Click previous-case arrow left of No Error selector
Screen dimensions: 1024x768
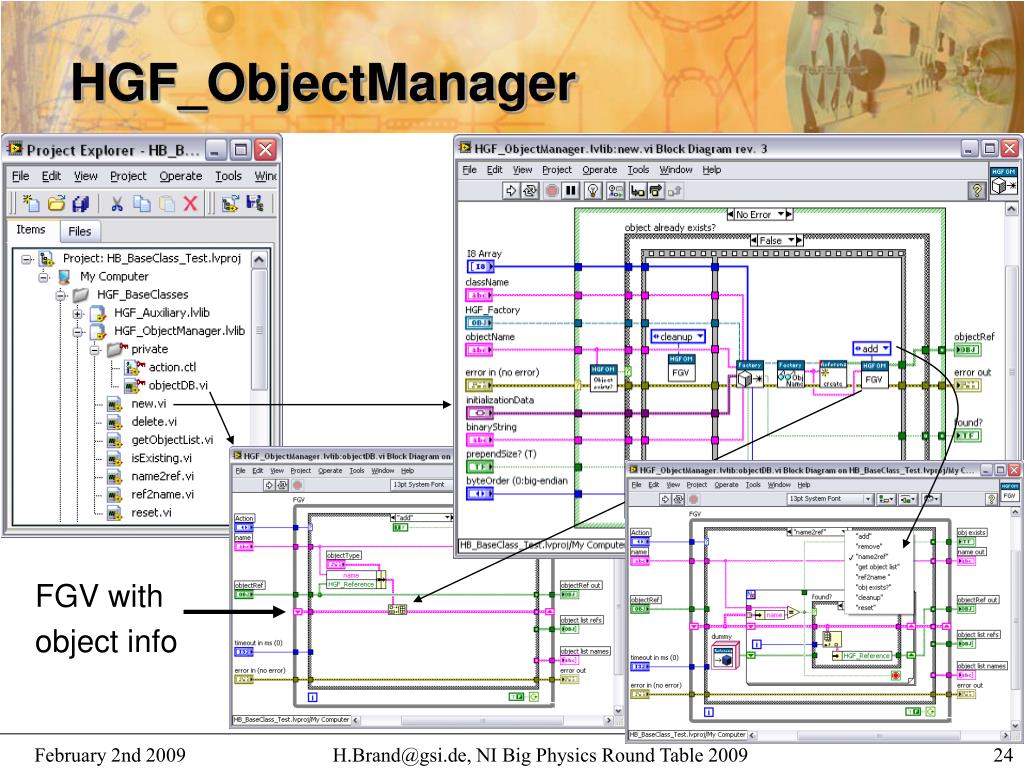pos(729,214)
